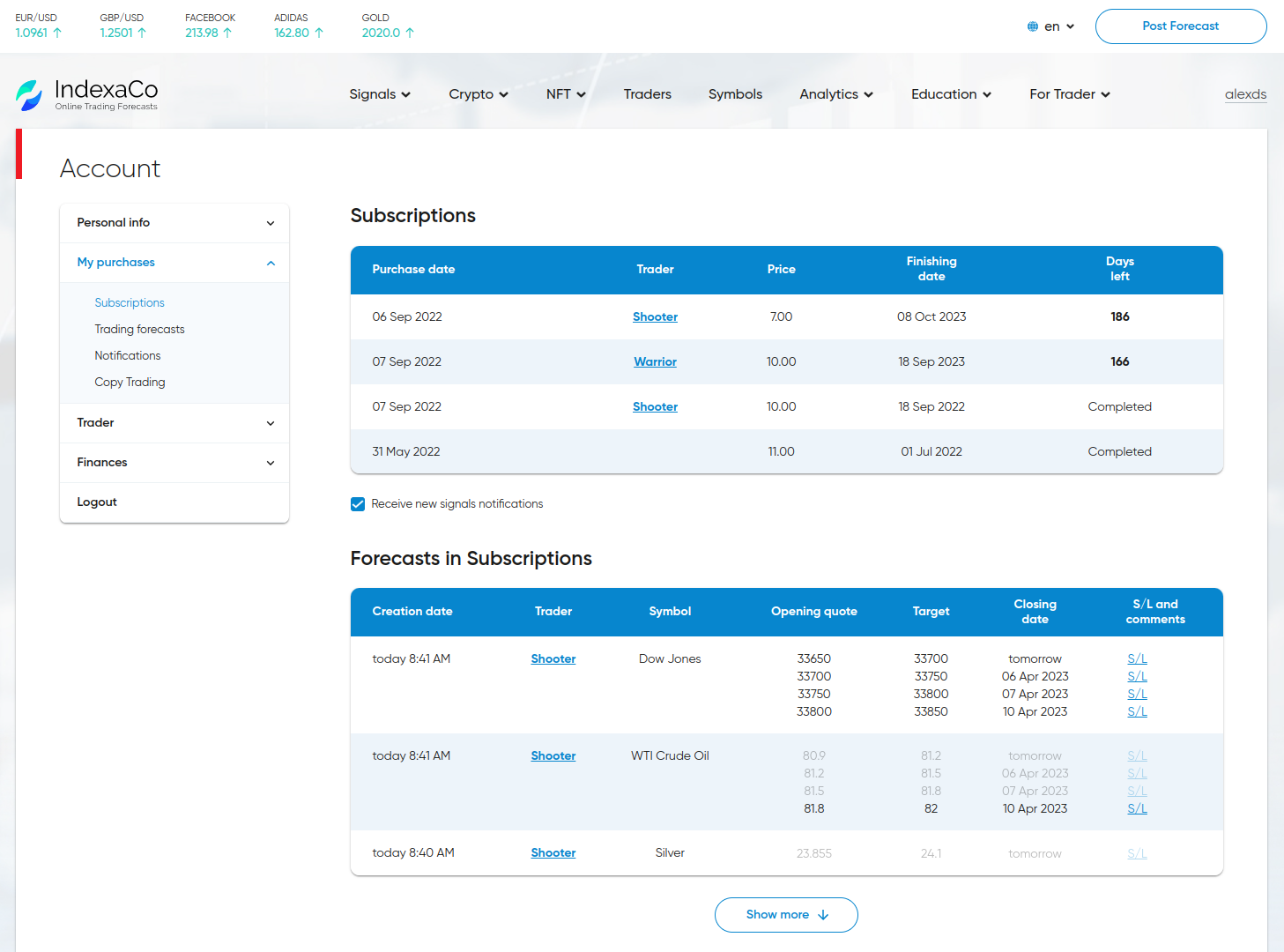The image size is (1284, 952).
Task: Click the globe language icon
Action: click(x=1033, y=26)
